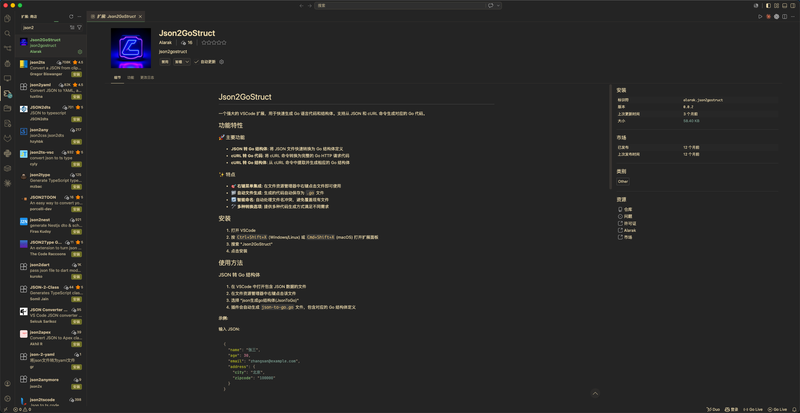Click manage gear on Json2GoStruct list item
The height and width of the screenshot is (413, 800).
pyautogui.click(x=80, y=52)
